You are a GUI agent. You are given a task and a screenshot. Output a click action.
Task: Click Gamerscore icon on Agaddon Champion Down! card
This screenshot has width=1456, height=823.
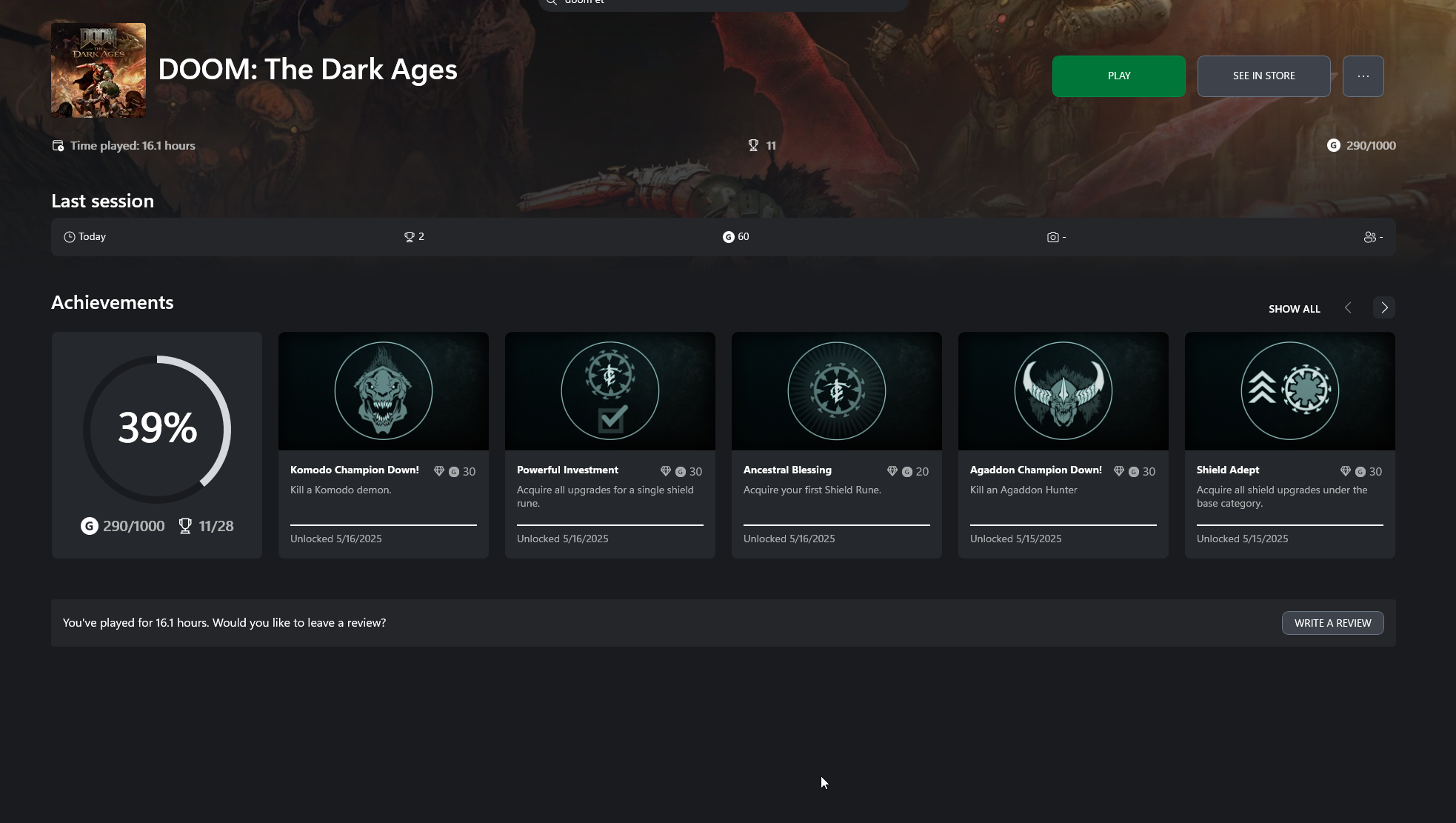pos(1134,472)
